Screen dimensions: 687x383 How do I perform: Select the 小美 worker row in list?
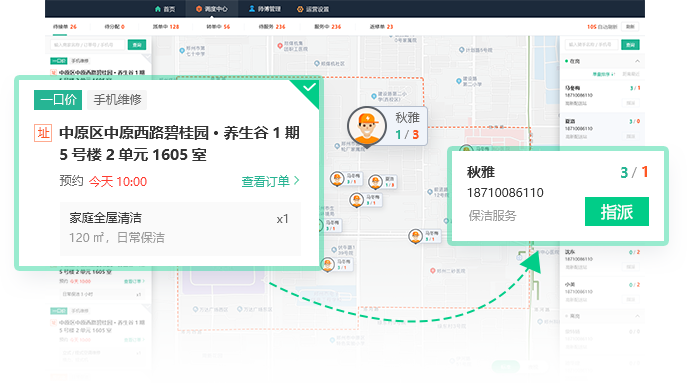(603, 292)
